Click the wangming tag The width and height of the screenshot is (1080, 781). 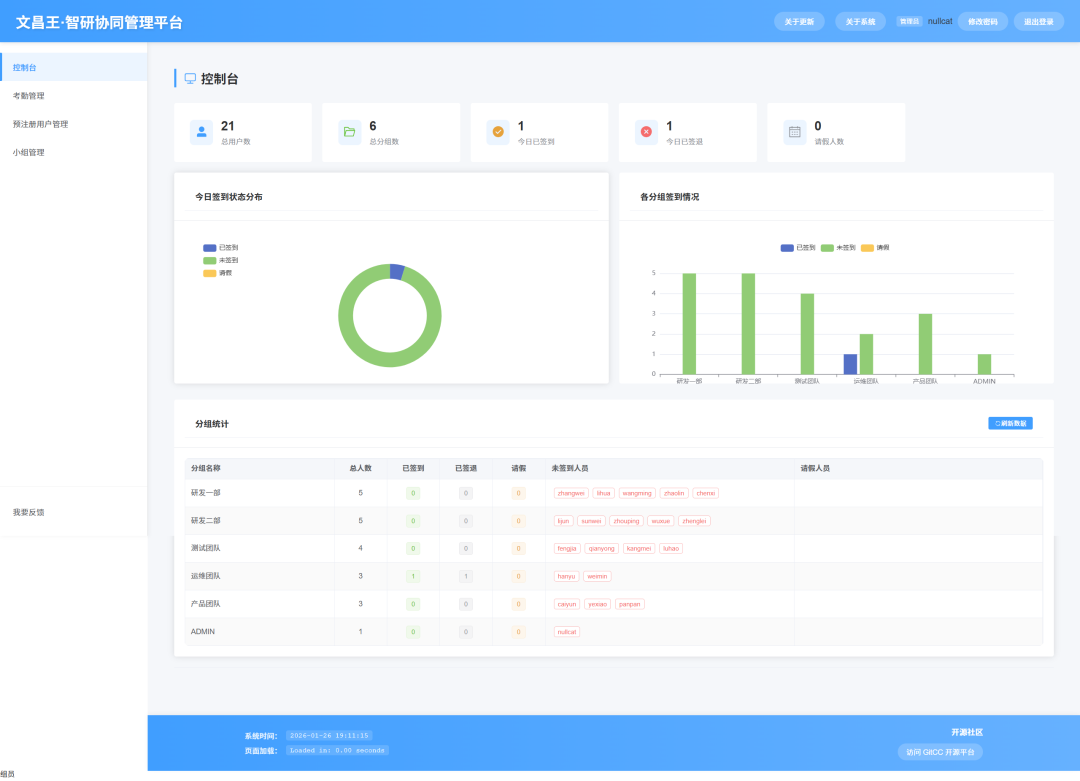(x=636, y=493)
